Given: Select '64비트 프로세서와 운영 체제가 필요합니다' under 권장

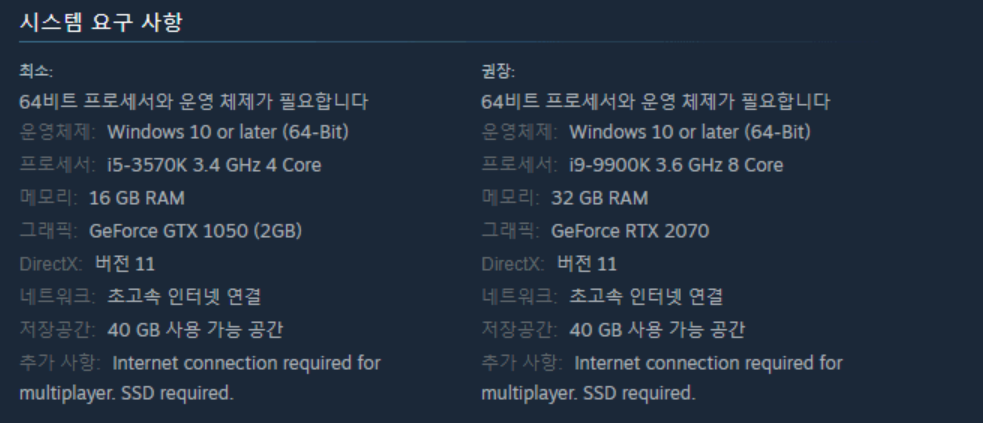Looking at the screenshot, I should pyautogui.click(x=656, y=102).
